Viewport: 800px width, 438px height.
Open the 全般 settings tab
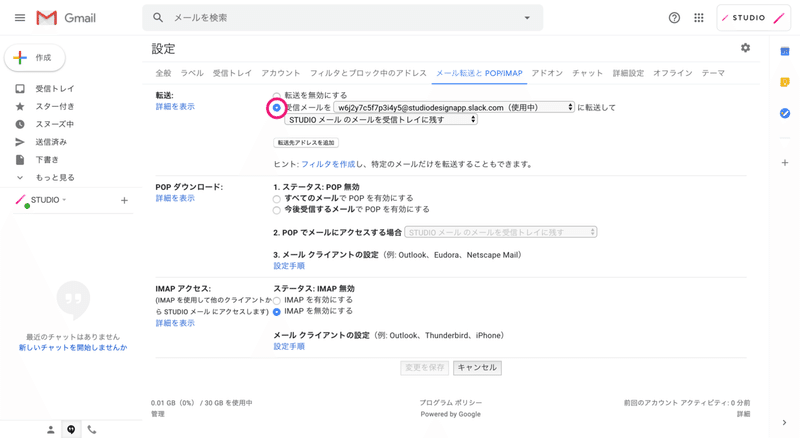click(x=163, y=73)
